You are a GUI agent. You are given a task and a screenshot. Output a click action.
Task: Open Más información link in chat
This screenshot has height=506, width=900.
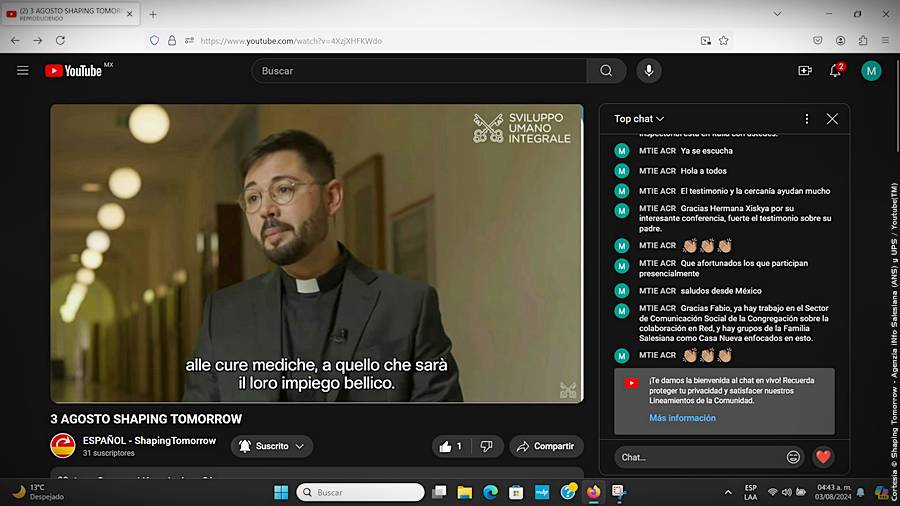coord(682,418)
